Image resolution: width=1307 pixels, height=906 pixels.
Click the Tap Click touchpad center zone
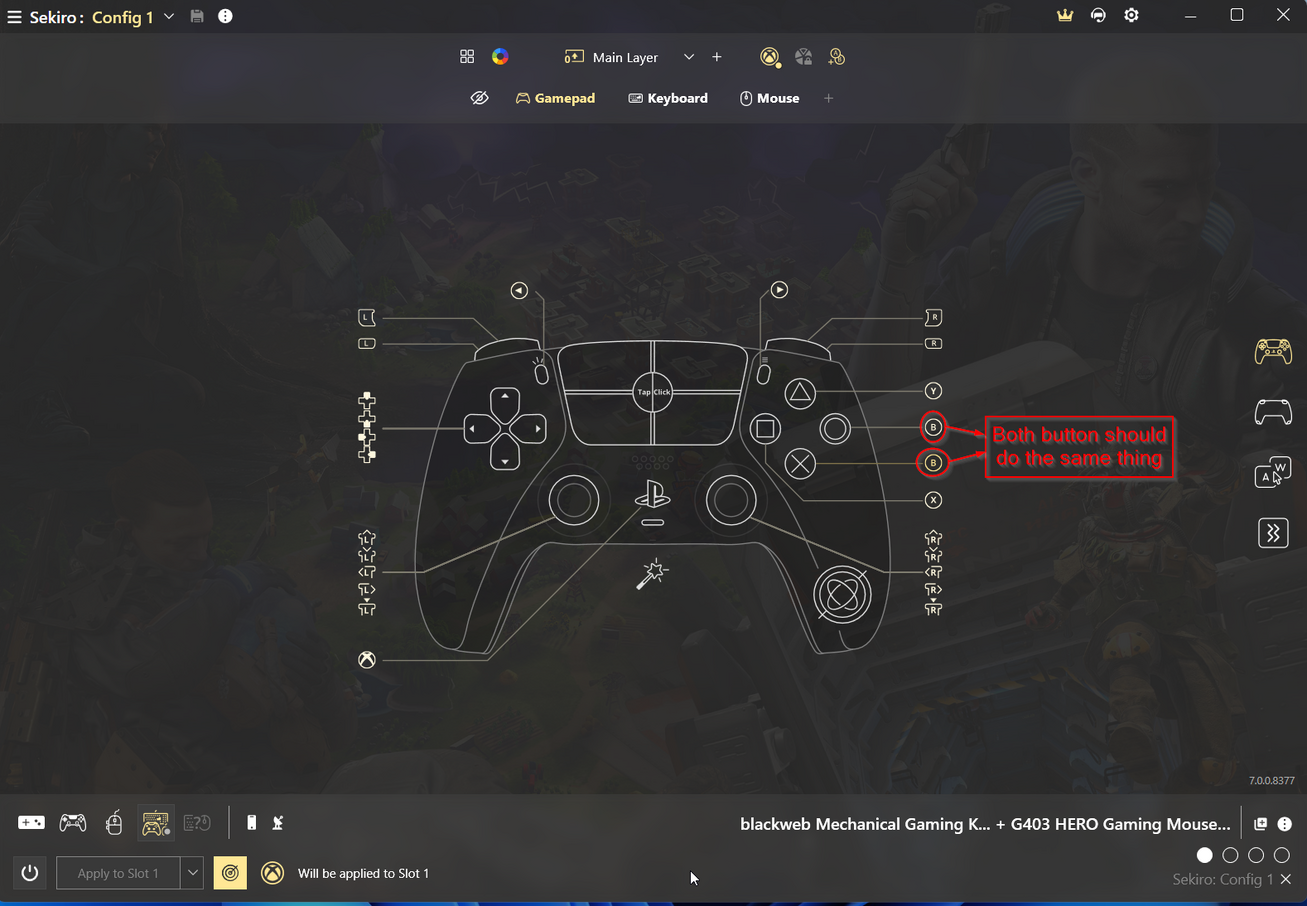click(x=653, y=392)
